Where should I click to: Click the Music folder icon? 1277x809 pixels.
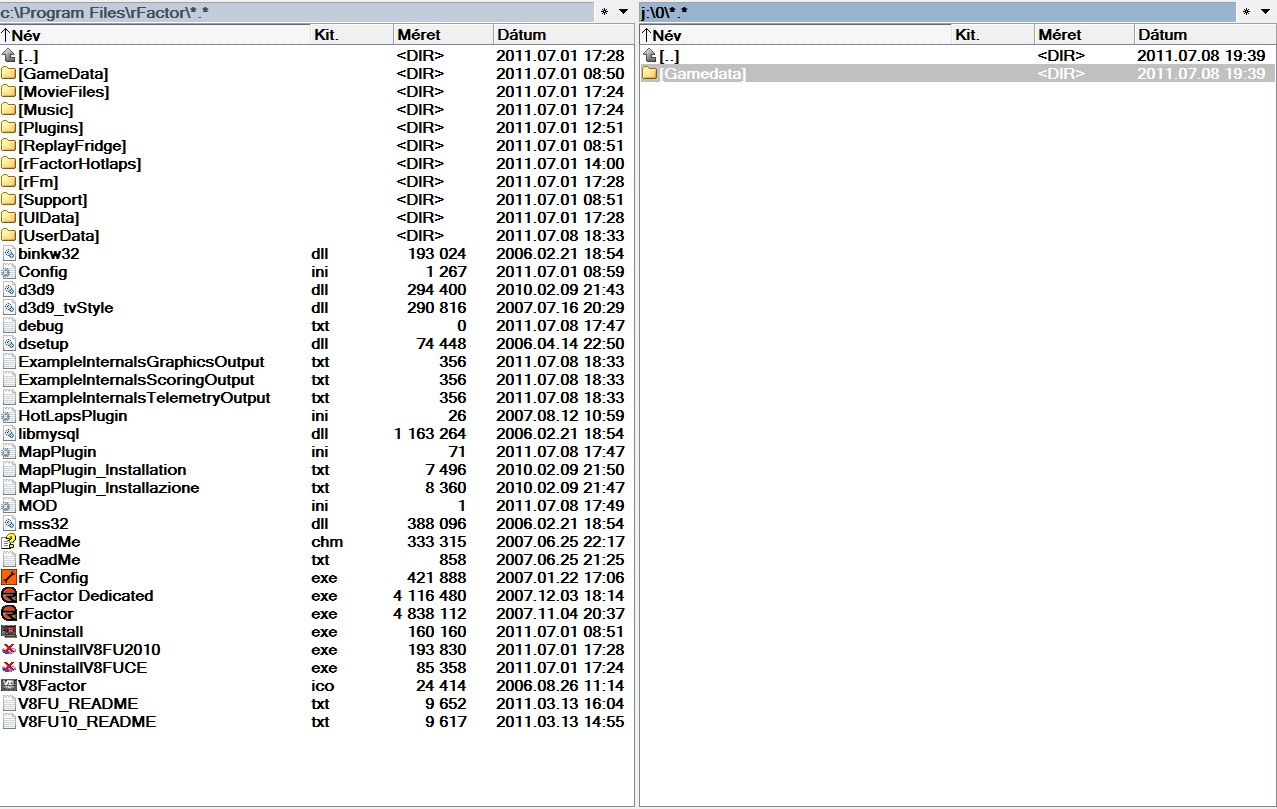[x=9, y=110]
